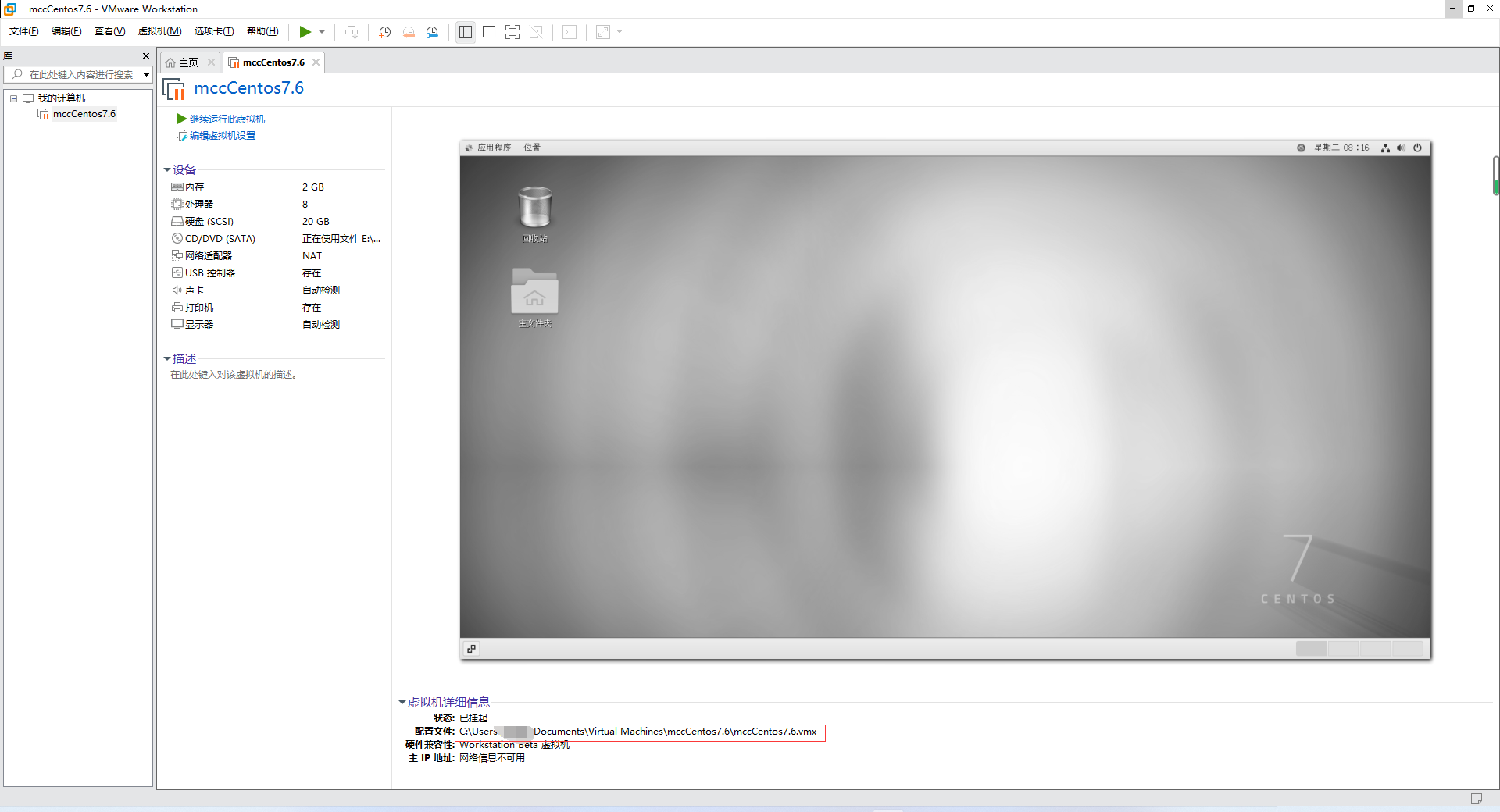Open the 文件(F) menu

(x=24, y=31)
